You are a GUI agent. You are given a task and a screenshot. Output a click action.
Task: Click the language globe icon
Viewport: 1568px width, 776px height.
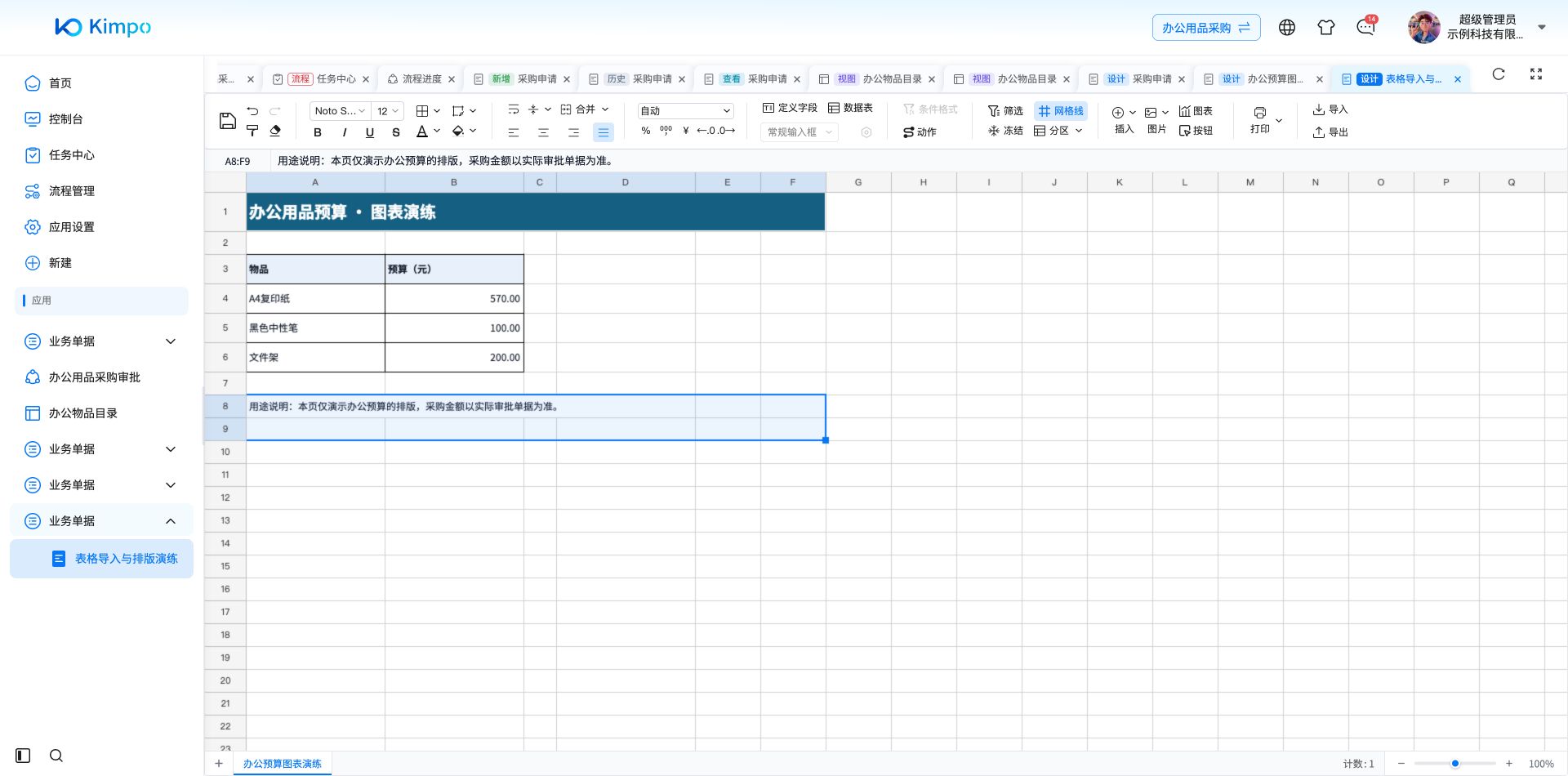tap(1287, 28)
